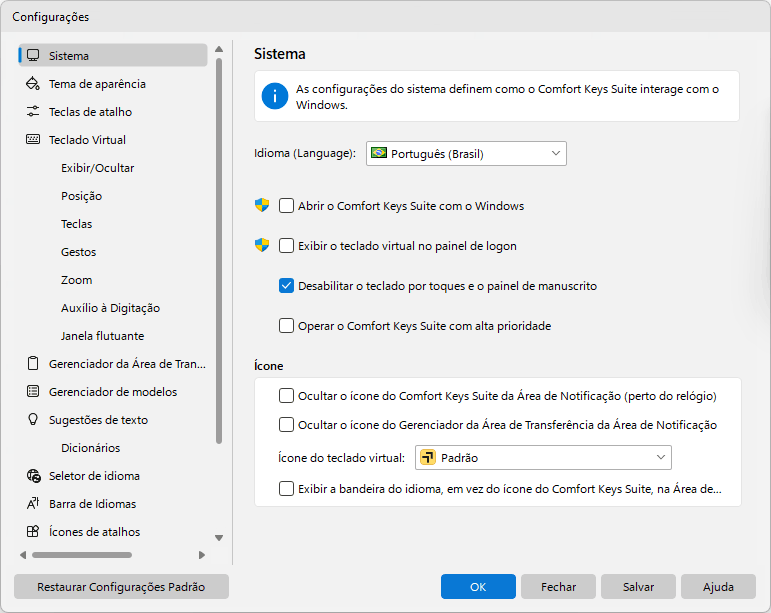
Task: Click the Fechar button
Action: [558, 586]
